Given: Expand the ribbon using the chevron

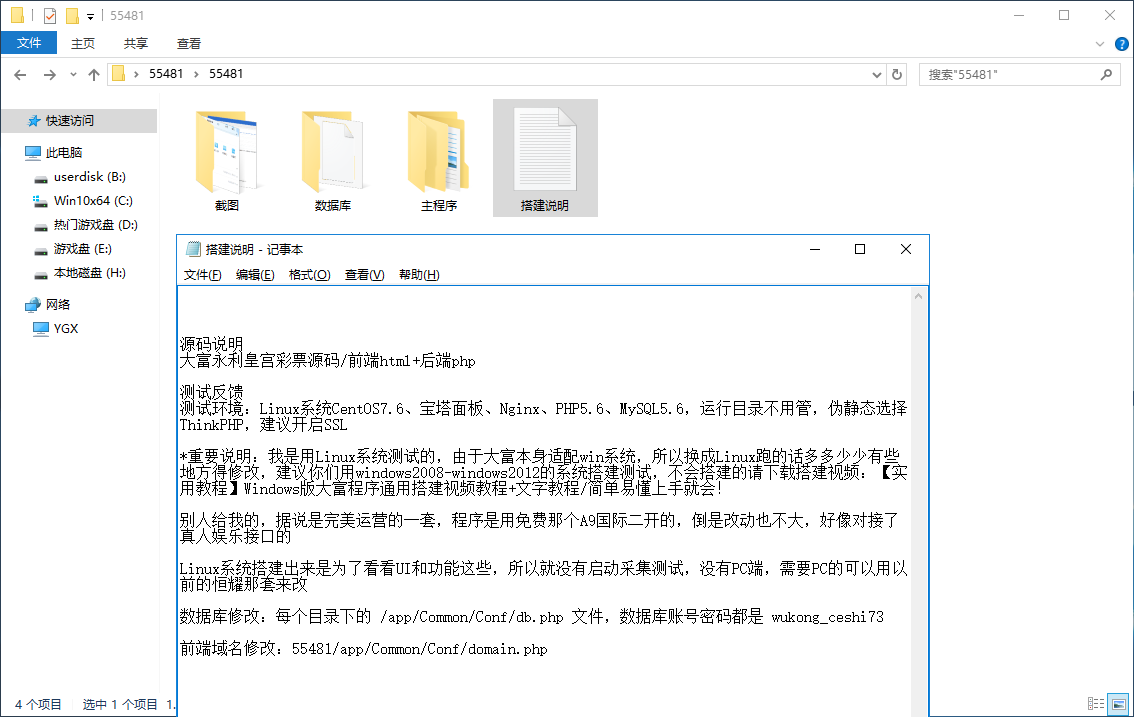Looking at the screenshot, I should (x=1100, y=44).
